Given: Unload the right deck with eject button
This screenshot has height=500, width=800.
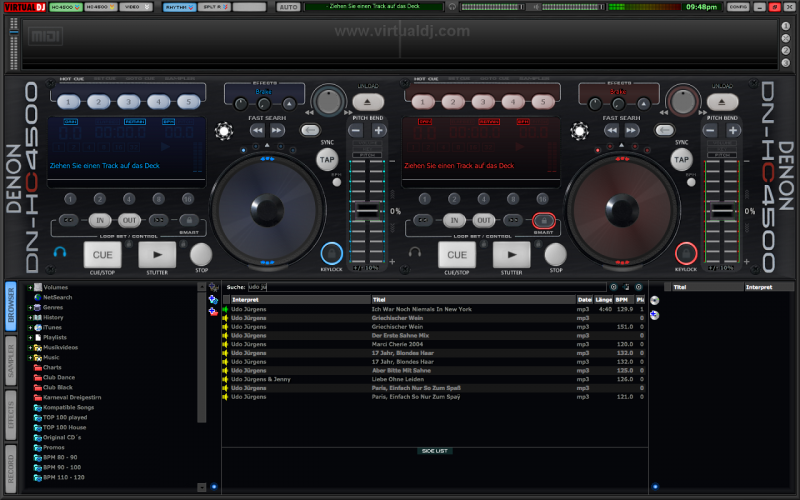Looking at the screenshot, I should click(x=722, y=102).
